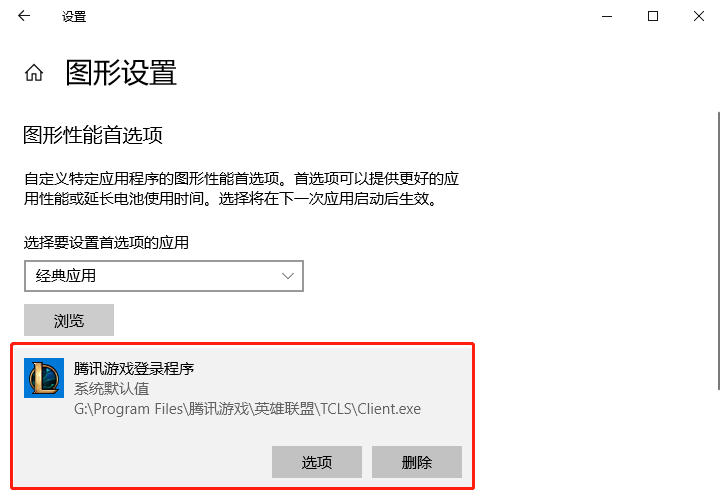This screenshot has width=721, height=501.
Task: Click the Client.exe file path text
Action: click(247, 409)
